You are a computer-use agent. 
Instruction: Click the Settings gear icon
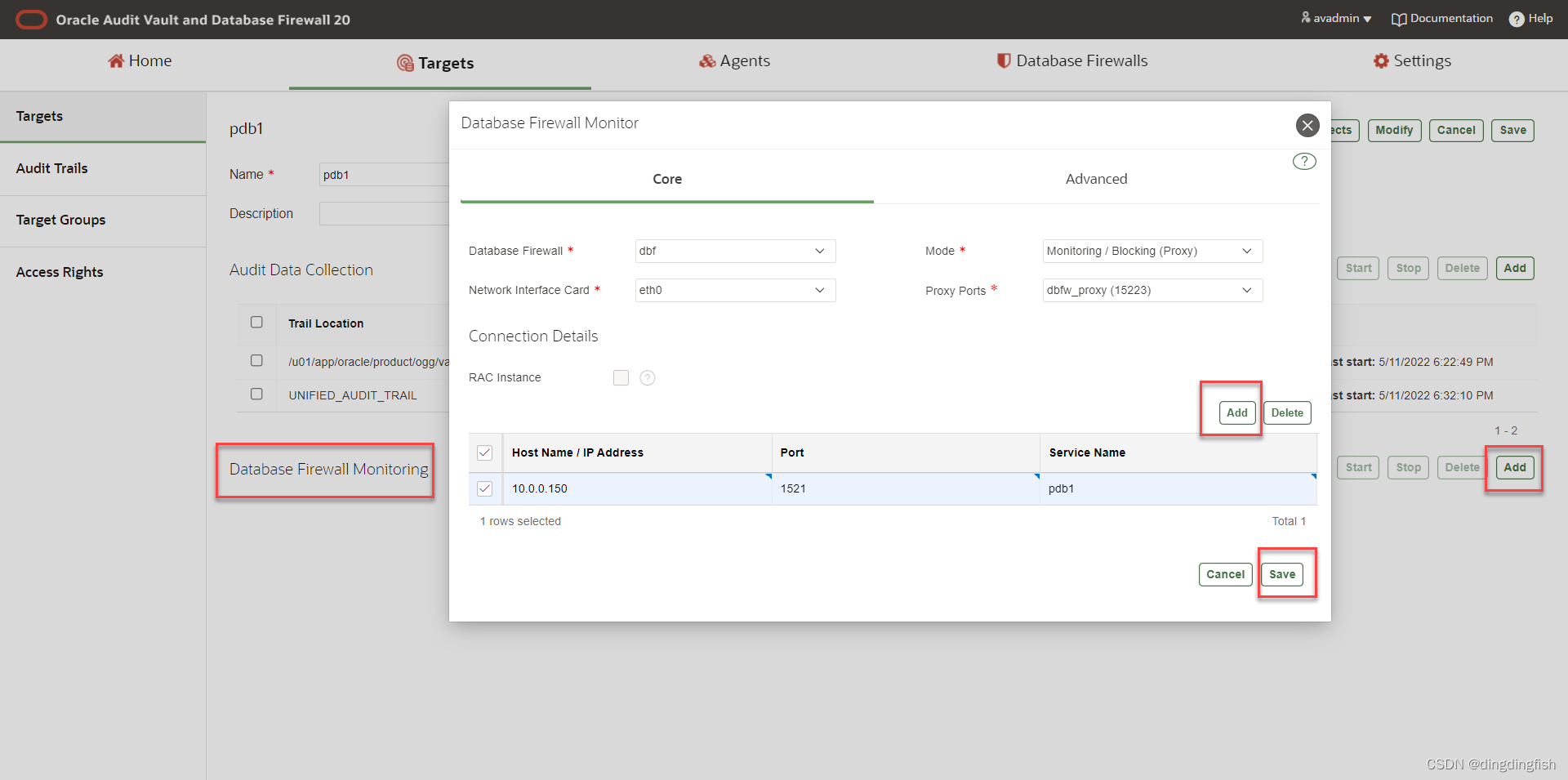pyautogui.click(x=1381, y=60)
